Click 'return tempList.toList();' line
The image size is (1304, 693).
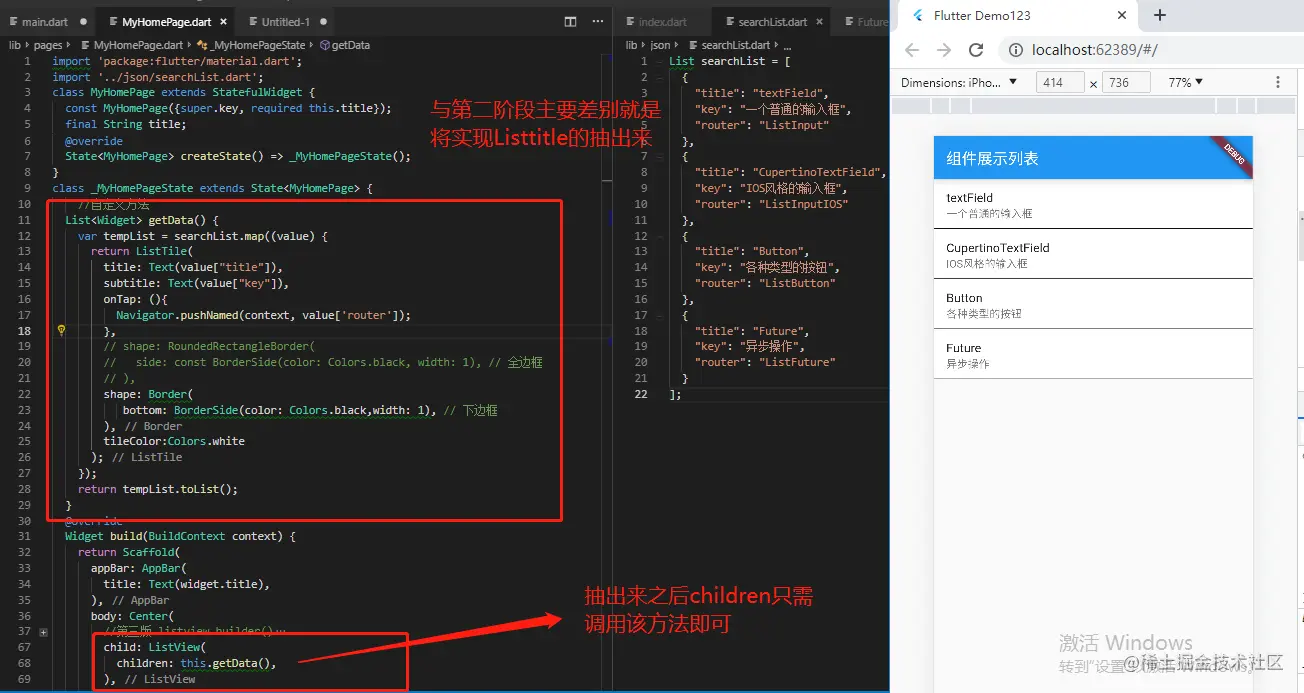[158, 489]
